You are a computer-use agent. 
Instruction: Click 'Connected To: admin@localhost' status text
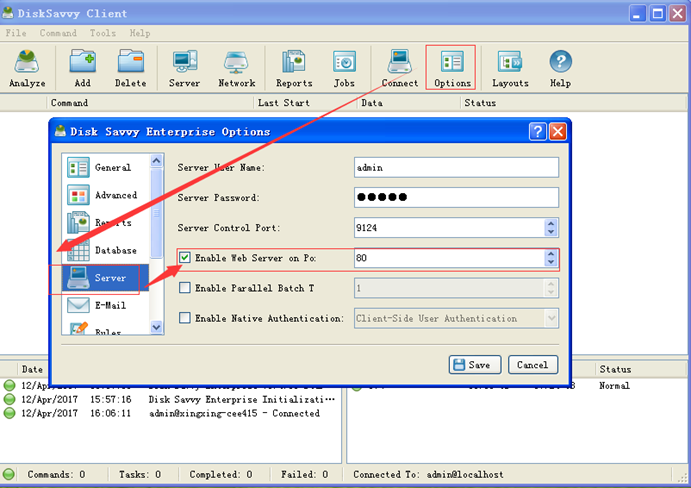click(428, 474)
